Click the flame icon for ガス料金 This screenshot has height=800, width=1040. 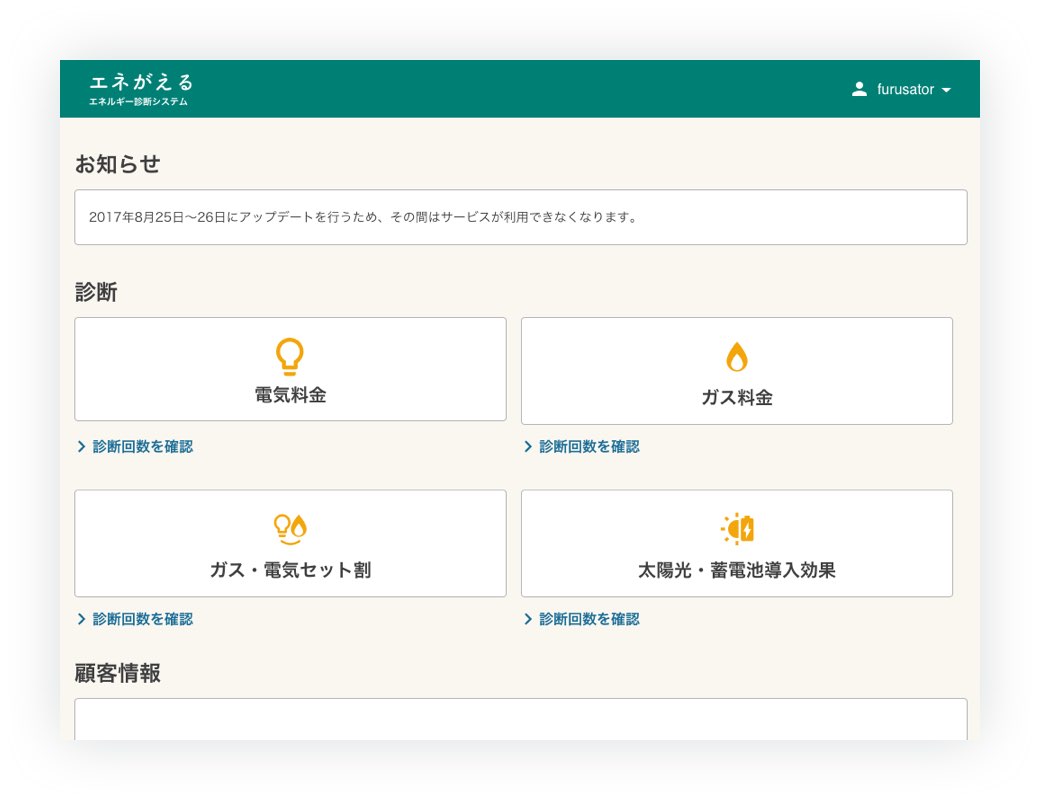tap(737, 357)
